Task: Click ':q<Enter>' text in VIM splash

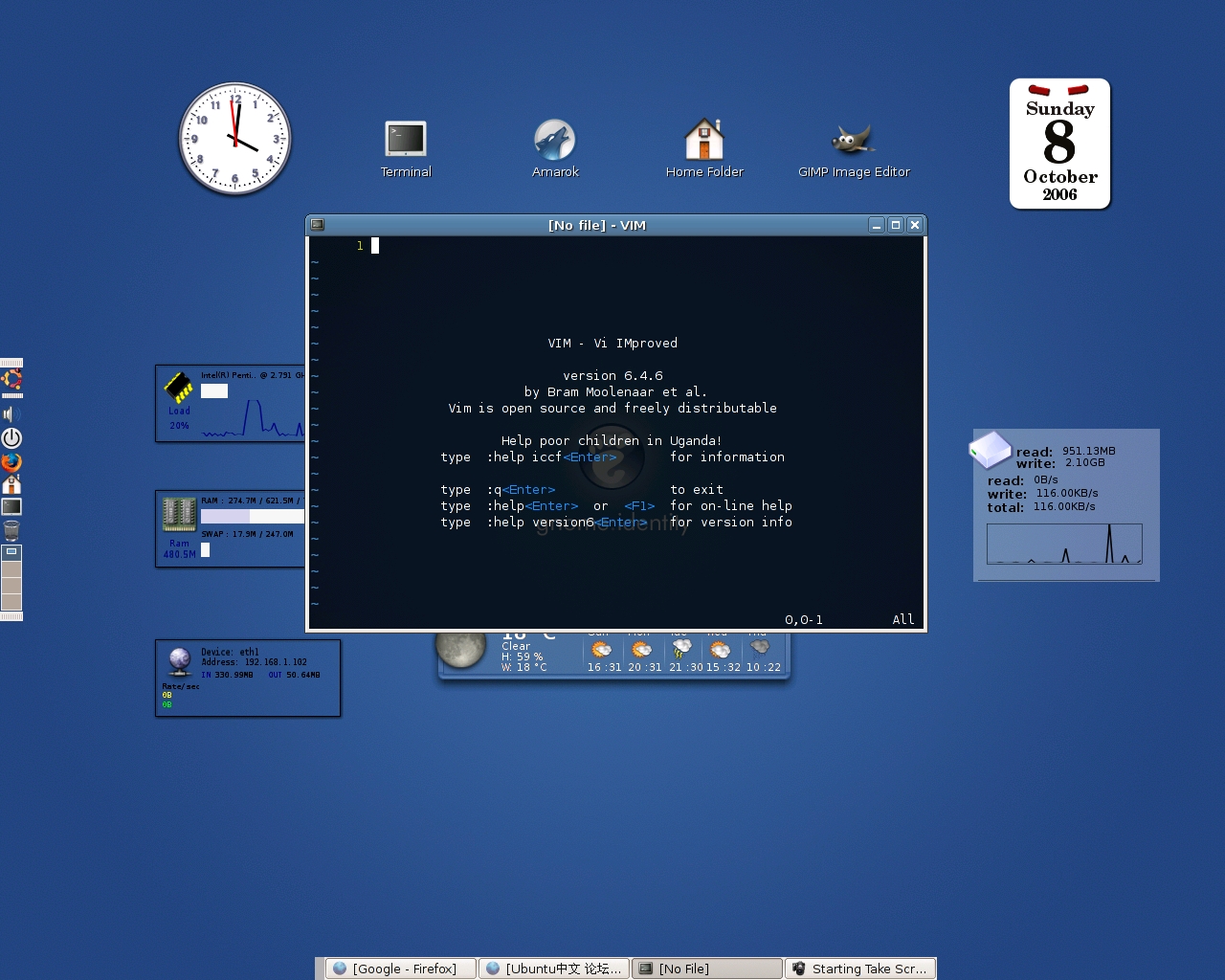Action: 521,489
